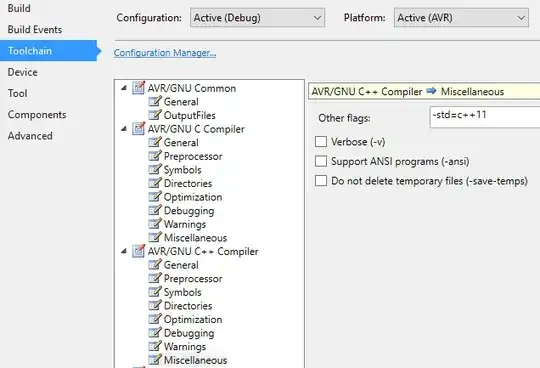The height and width of the screenshot is (368, 540).
Task: Open the Configuration Manager link
Action: pyautogui.click(x=165, y=53)
